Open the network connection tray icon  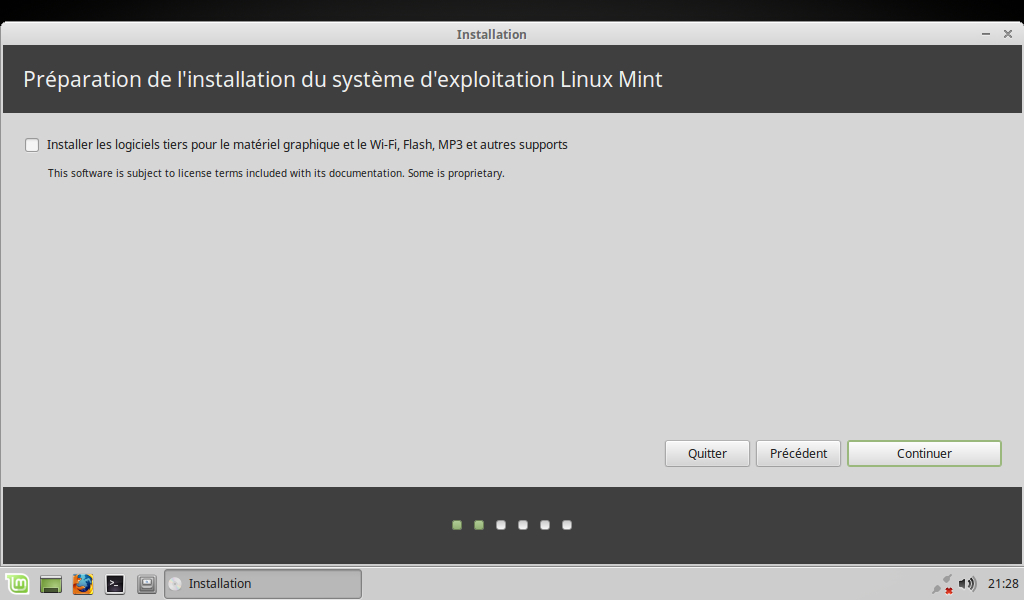click(x=942, y=584)
